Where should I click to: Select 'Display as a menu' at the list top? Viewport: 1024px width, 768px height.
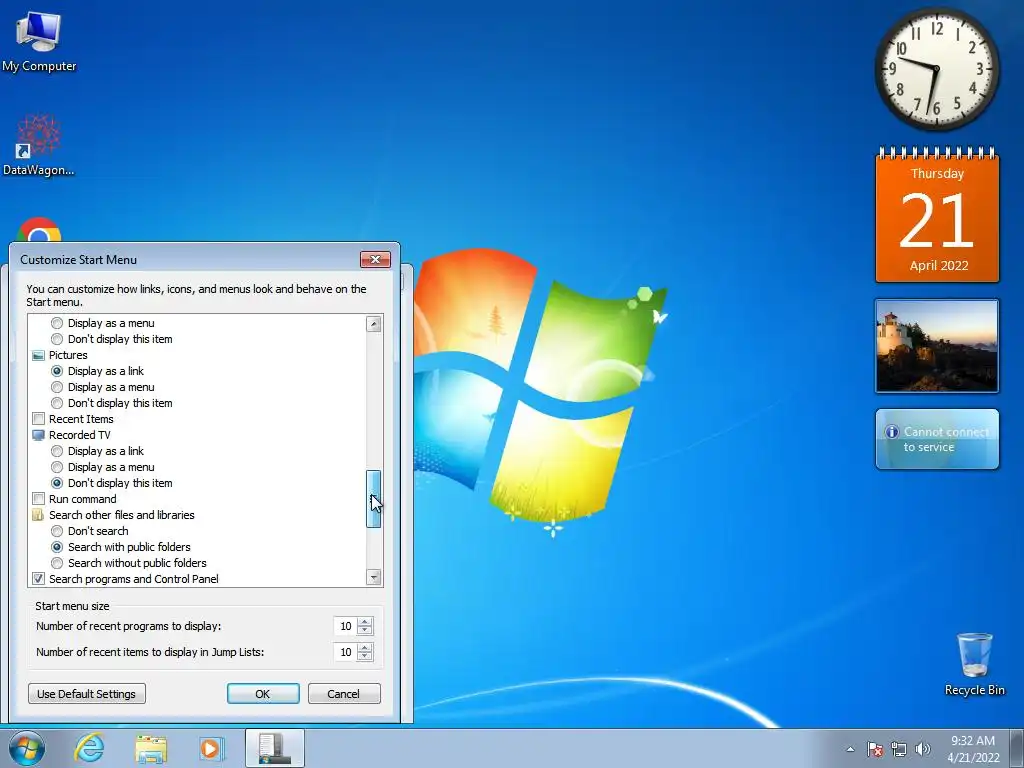(57, 323)
